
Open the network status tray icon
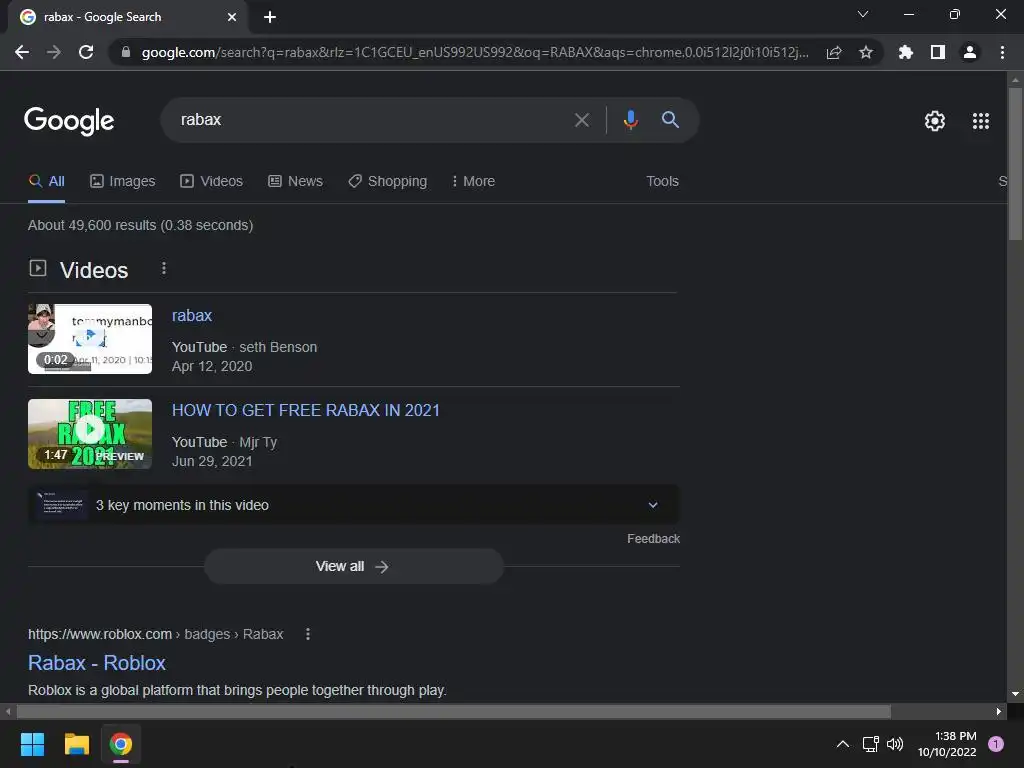[870, 744]
